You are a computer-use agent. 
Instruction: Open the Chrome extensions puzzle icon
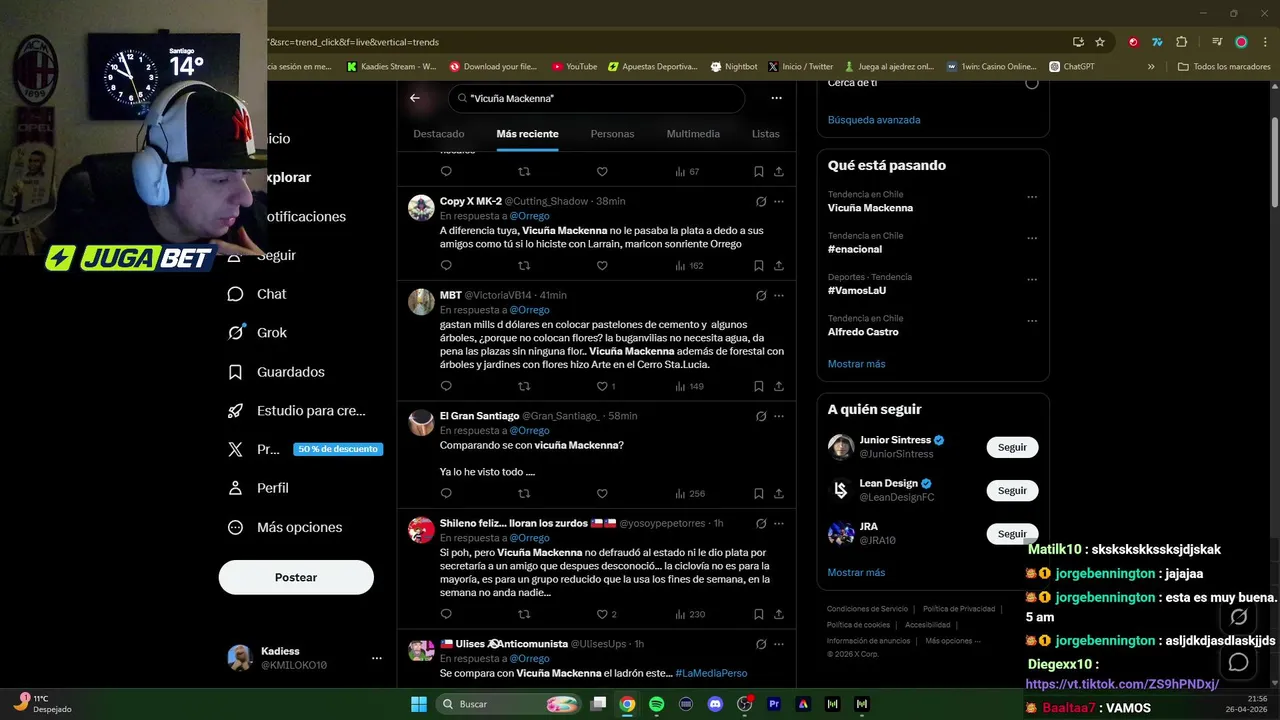pyautogui.click(x=1181, y=42)
